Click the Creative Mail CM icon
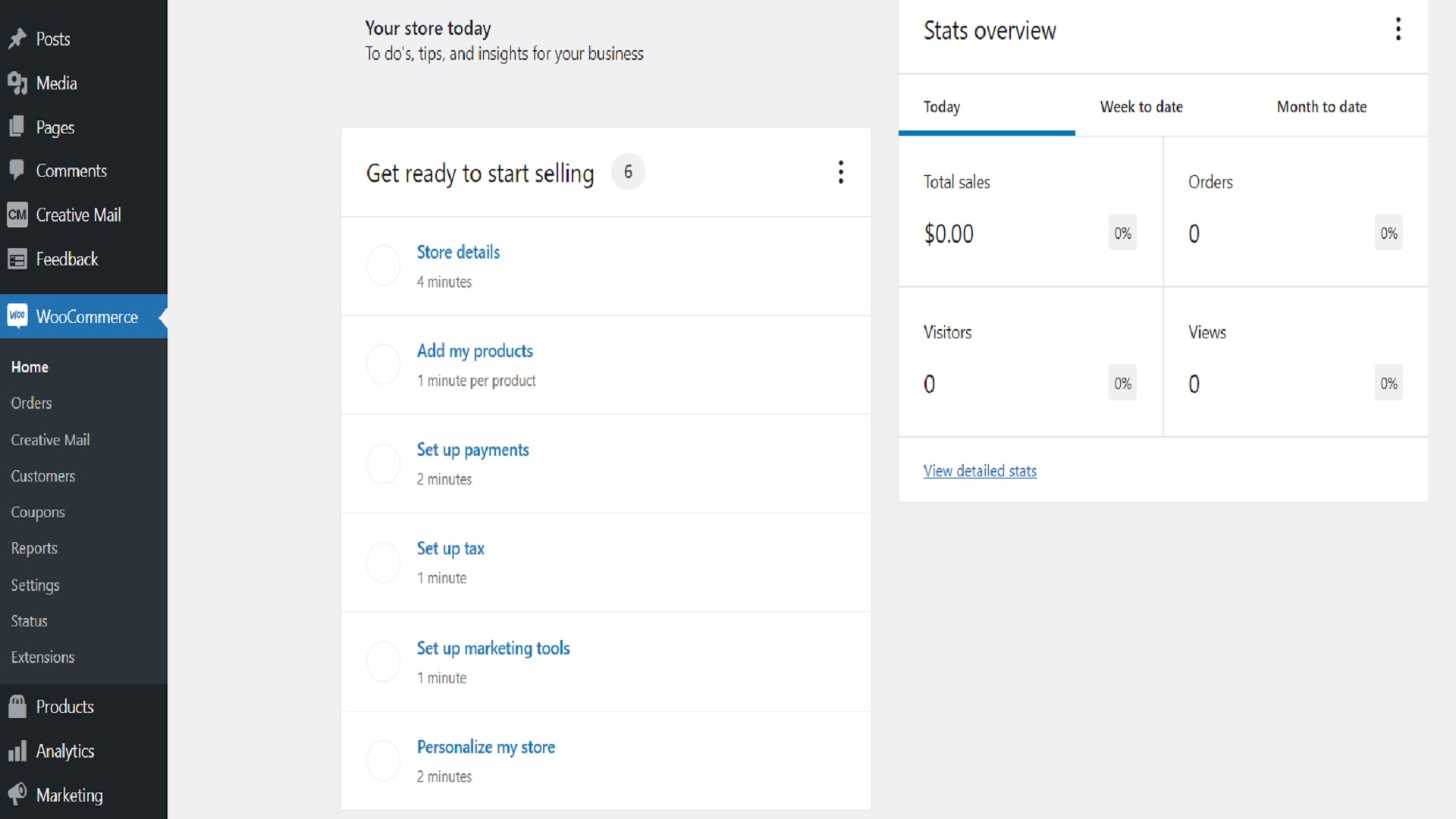Screen dimensions: 1456x819 coord(17,215)
